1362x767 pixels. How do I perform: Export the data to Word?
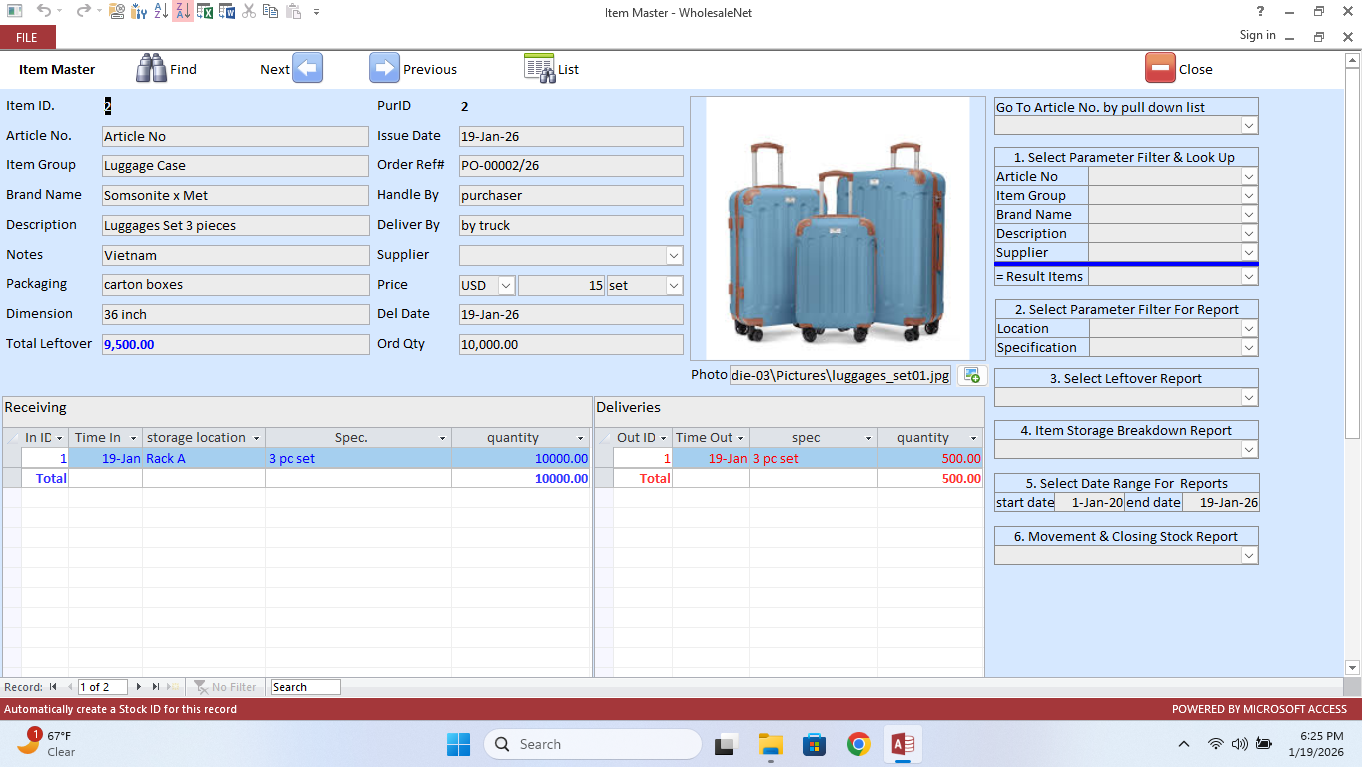tap(227, 11)
